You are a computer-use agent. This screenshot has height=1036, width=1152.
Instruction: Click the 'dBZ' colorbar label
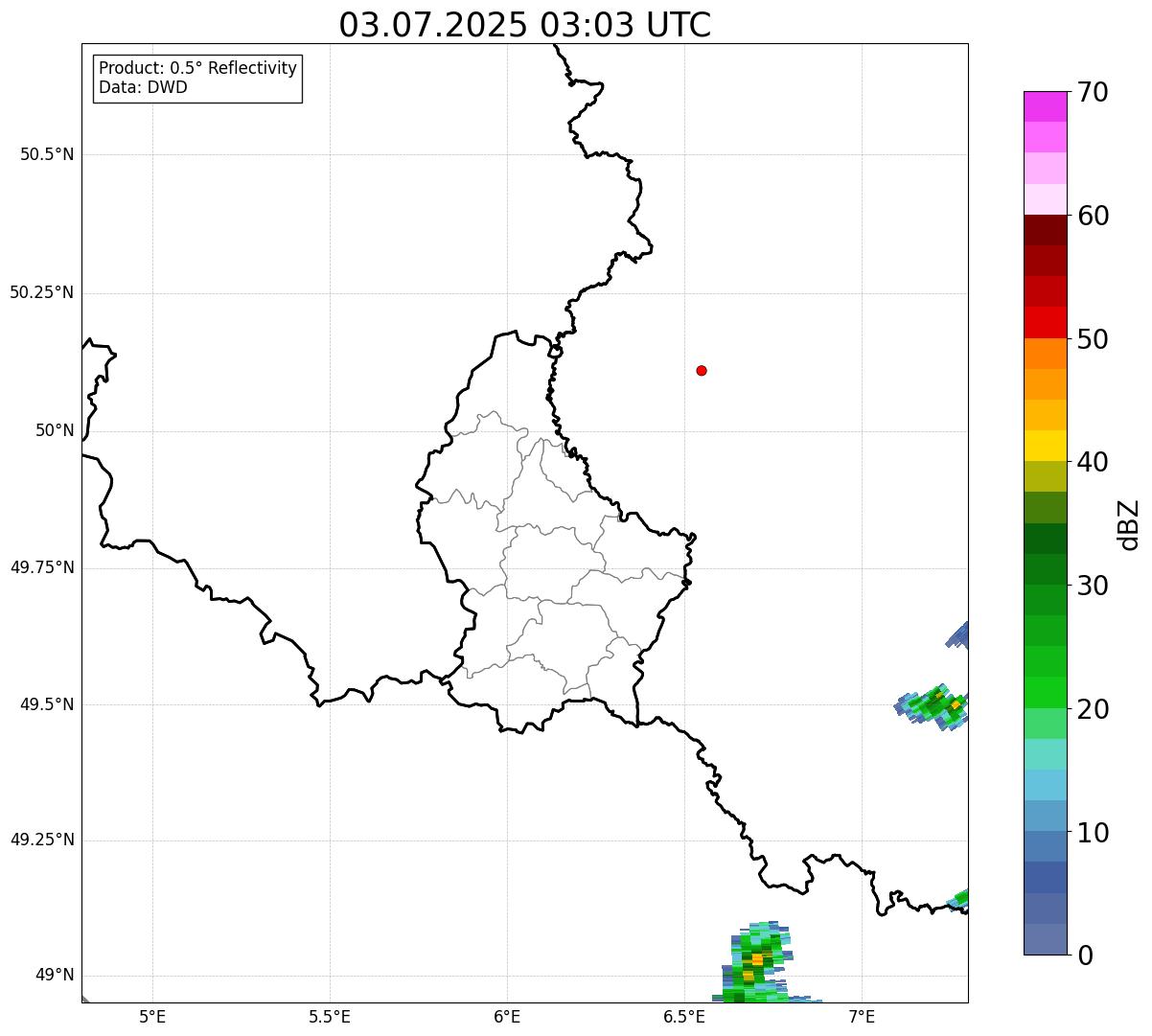pyautogui.click(x=1129, y=523)
